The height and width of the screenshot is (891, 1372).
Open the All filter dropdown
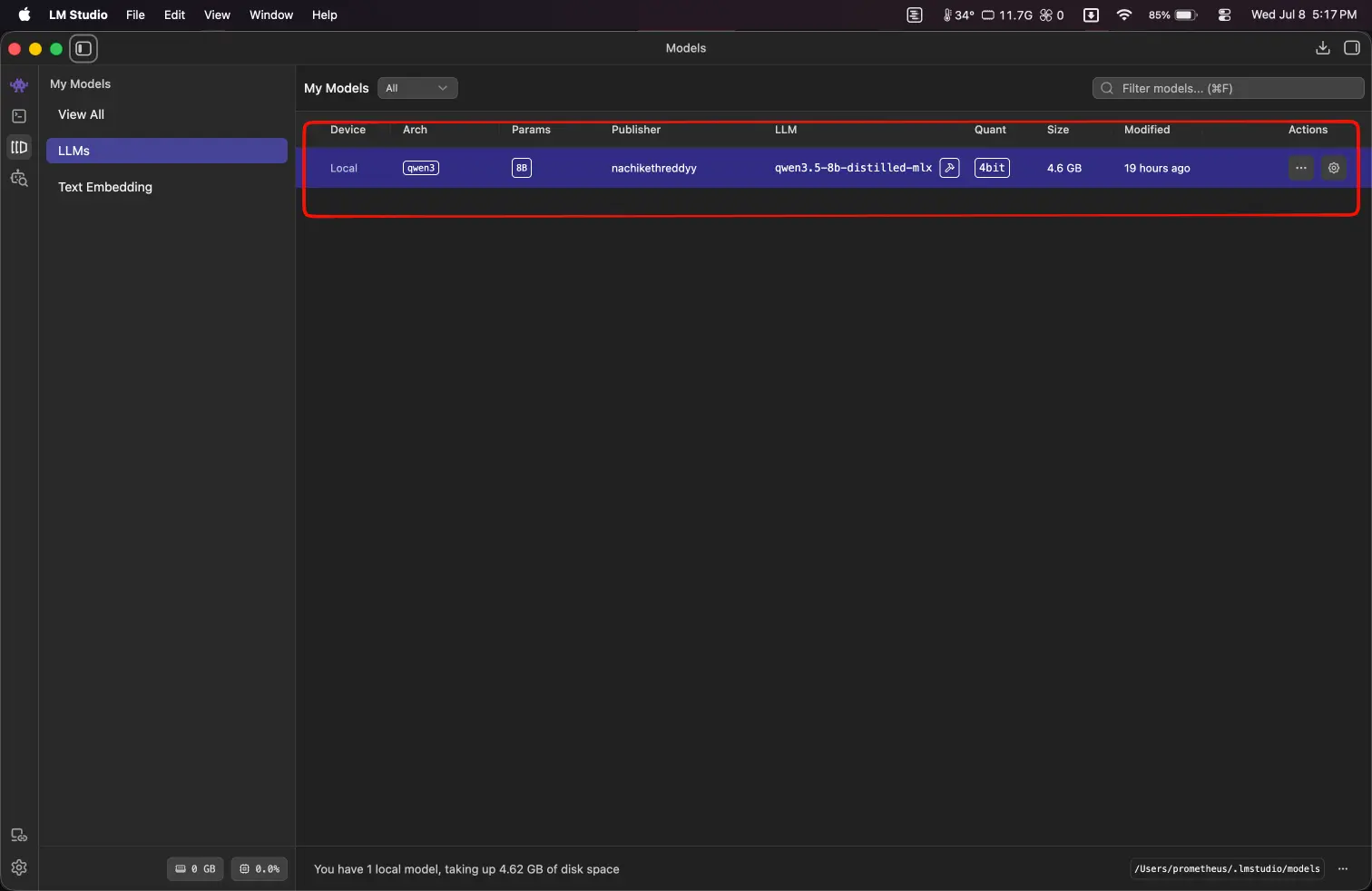pos(417,88)
